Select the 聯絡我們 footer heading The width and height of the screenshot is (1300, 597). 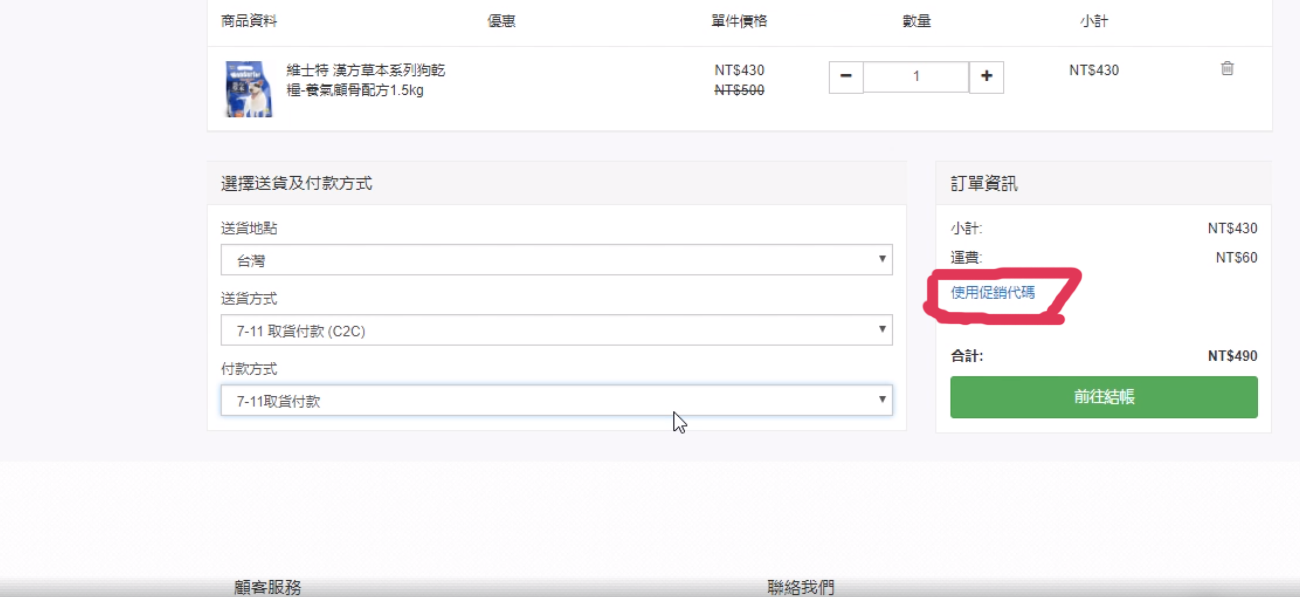pyautogui.click(x=800, y=587)
